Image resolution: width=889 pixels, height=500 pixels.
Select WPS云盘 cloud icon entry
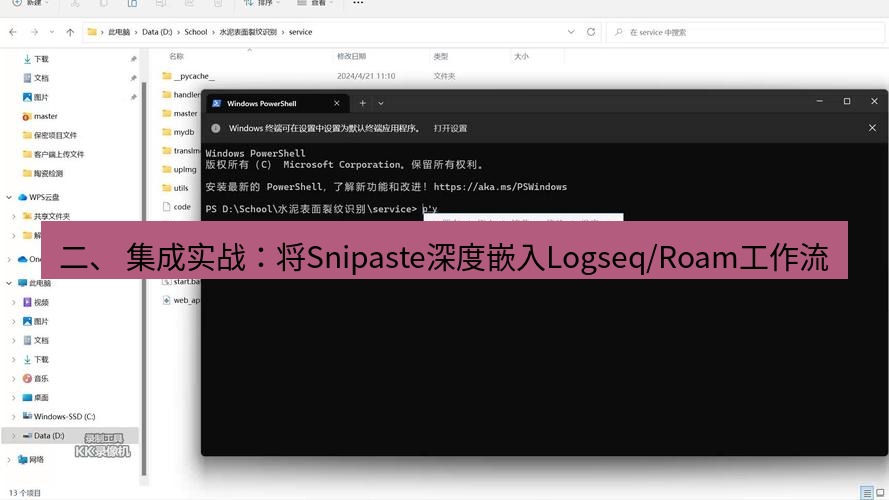23,197
